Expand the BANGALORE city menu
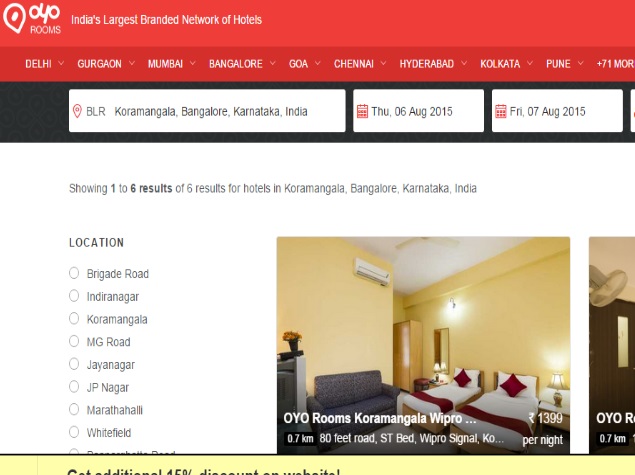Viewport: 635px width, 475px height. click(x=241, y=64)
